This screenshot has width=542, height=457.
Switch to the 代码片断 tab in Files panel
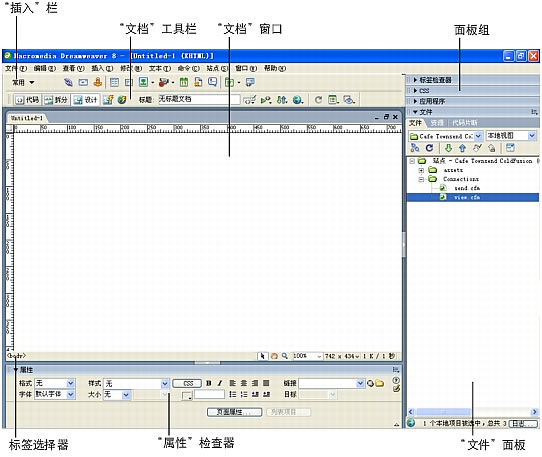(465, 123)
